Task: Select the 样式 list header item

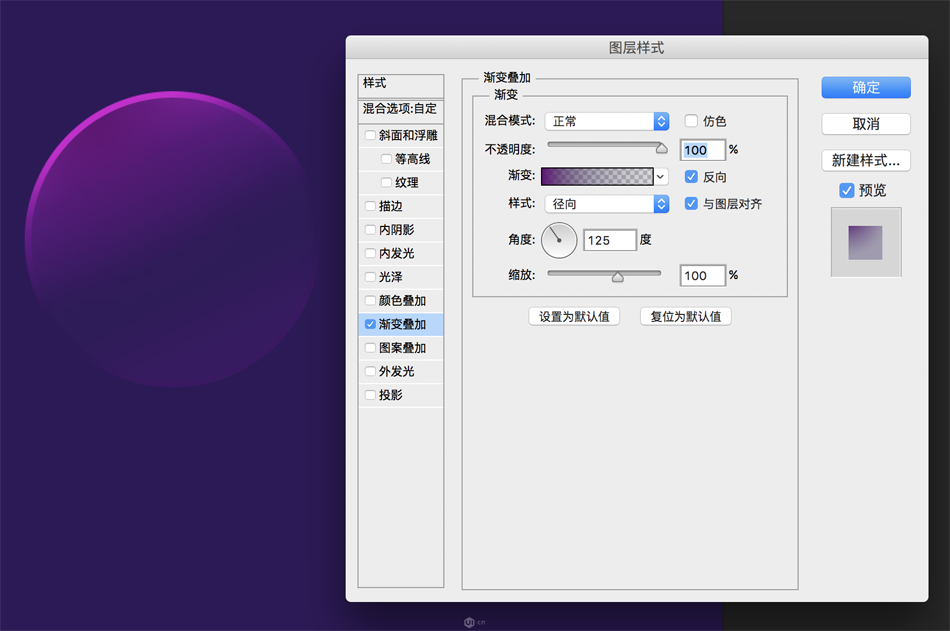Action: 400,85
